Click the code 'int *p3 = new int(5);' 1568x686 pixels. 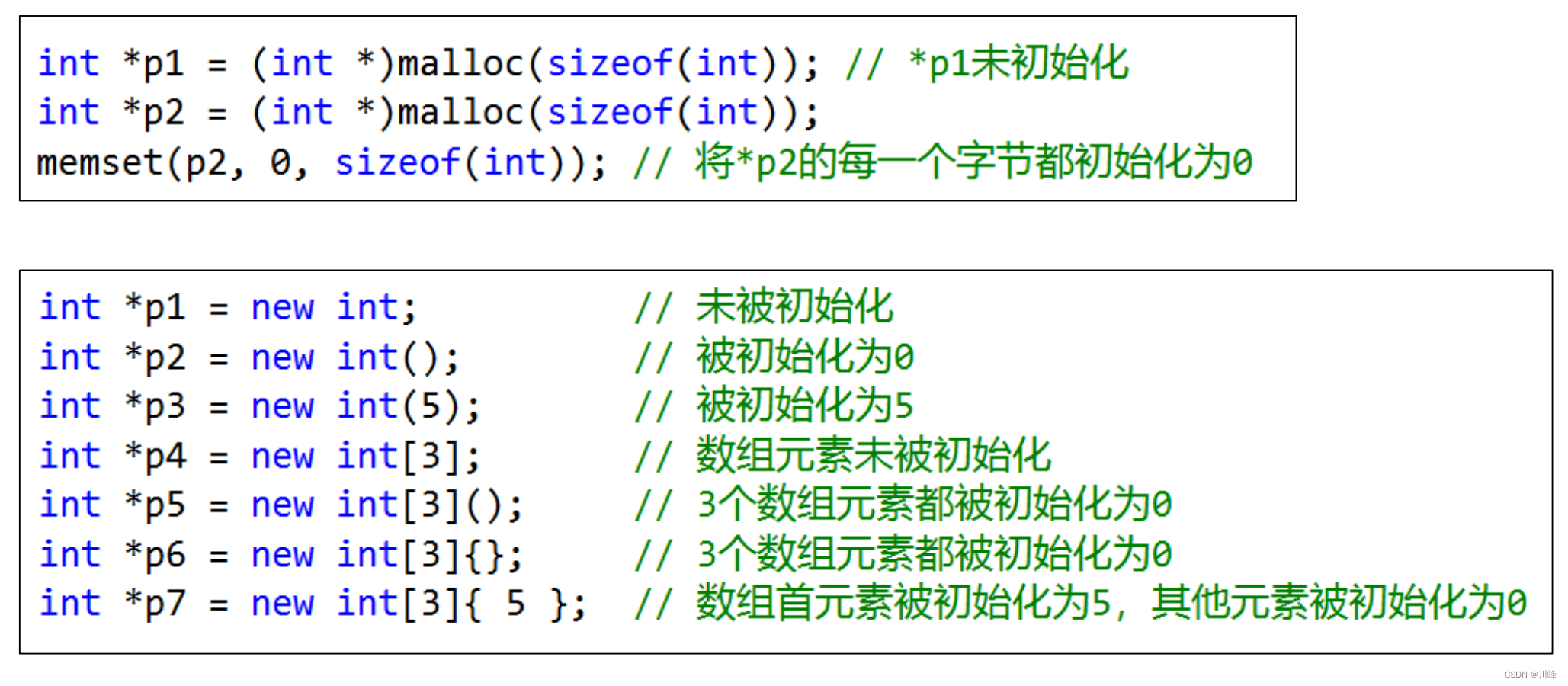click(x=260, y=406)
